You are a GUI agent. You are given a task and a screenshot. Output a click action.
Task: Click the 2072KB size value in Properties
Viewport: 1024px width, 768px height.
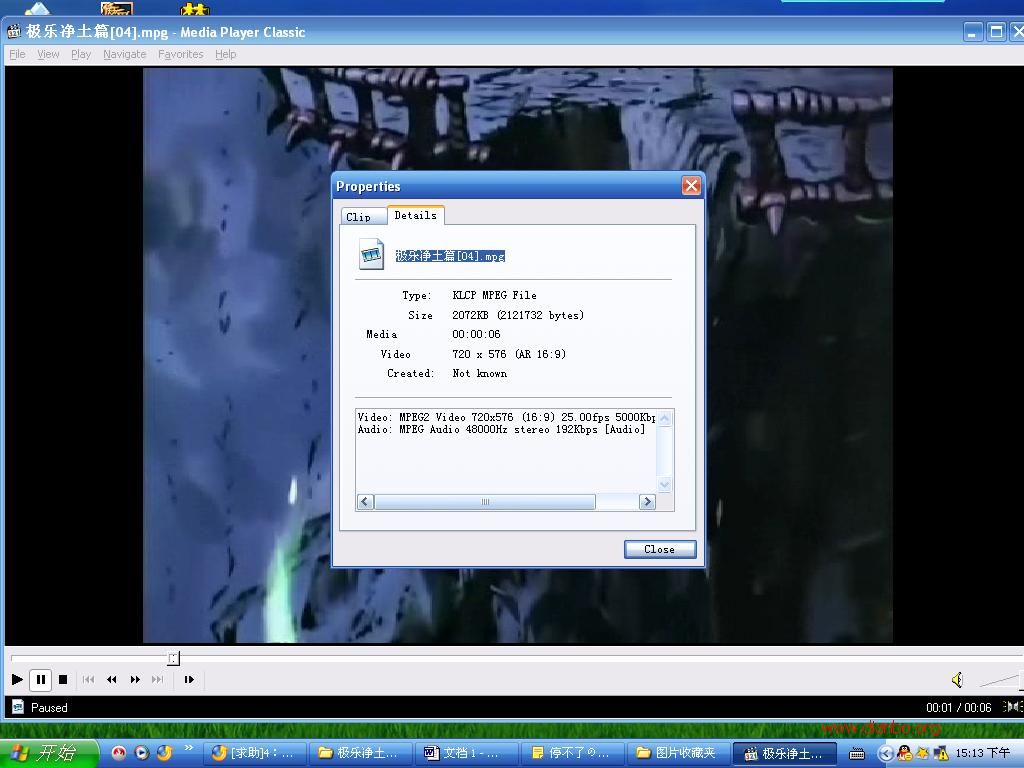(518, 315)
